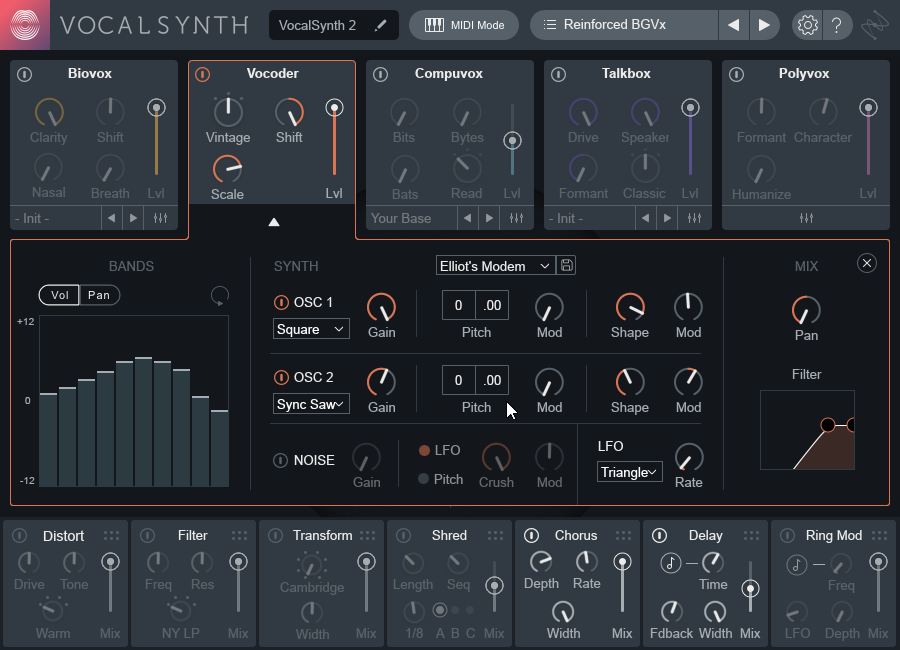This screenshot has height=650, width=900.
Task: Click the Delay time note sync icon
Action: pos(670,563)
